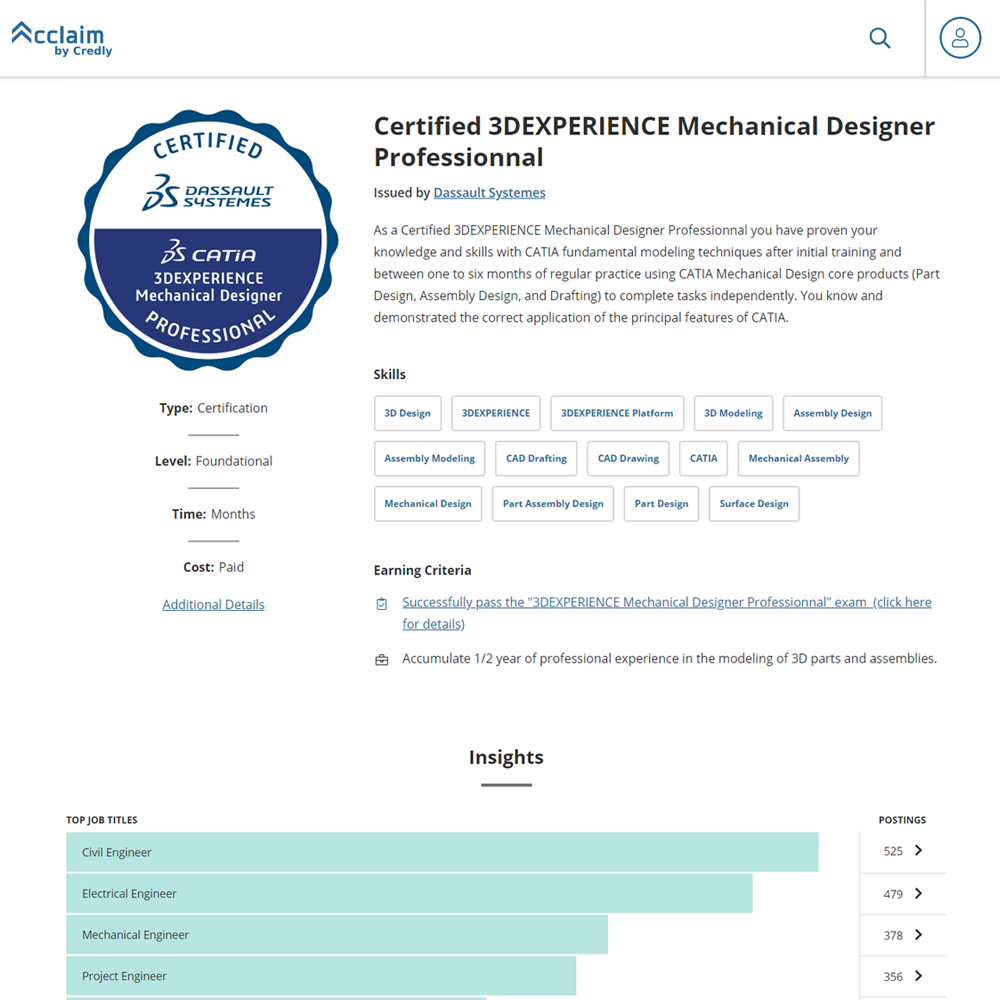
Task: Open the search magnifier icon
Action: point(879,38)
